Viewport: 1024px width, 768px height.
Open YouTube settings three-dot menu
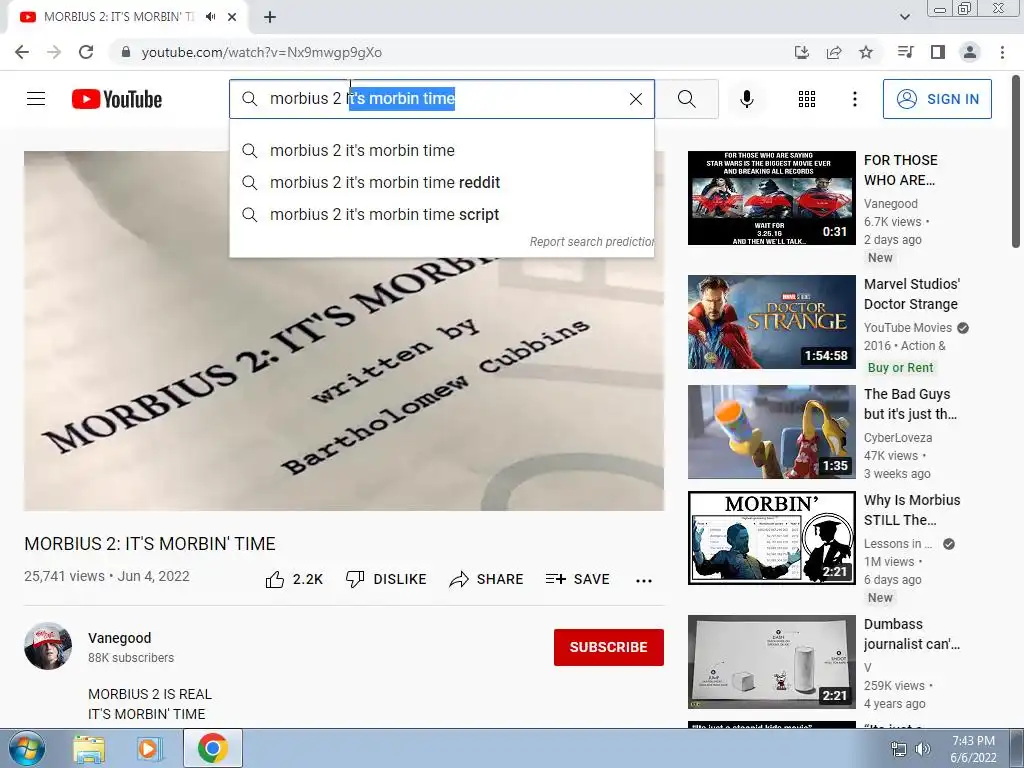click(x=854, y=99)
